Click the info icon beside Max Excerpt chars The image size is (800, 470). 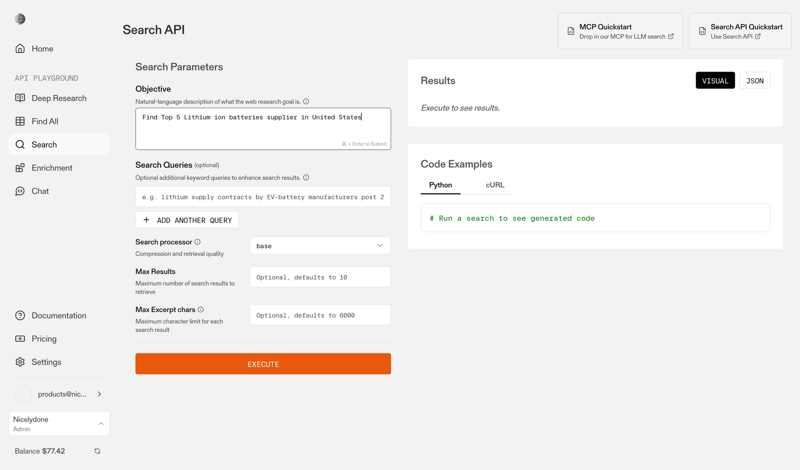pos(201,309)
